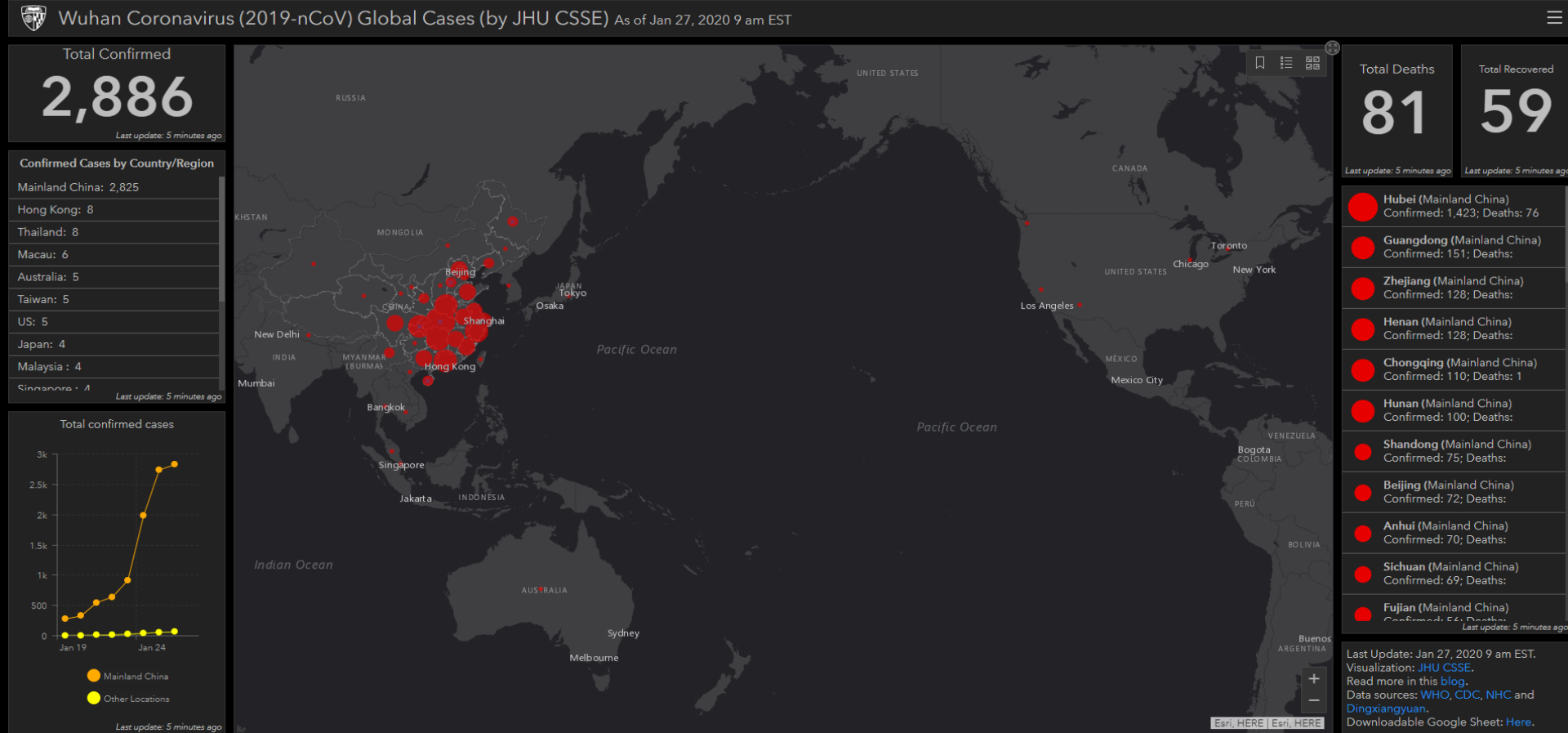Show the map legend list icon

pos(1286,63)
